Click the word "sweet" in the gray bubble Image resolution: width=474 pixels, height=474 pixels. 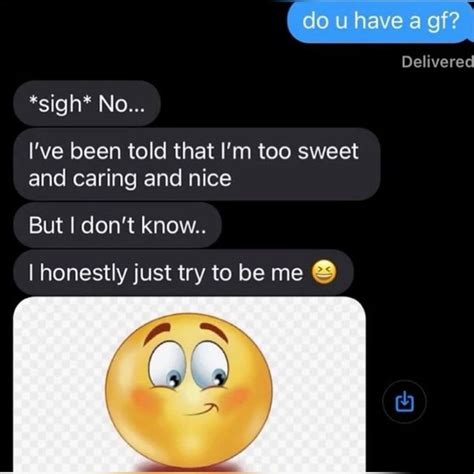[x=328, y=151]
